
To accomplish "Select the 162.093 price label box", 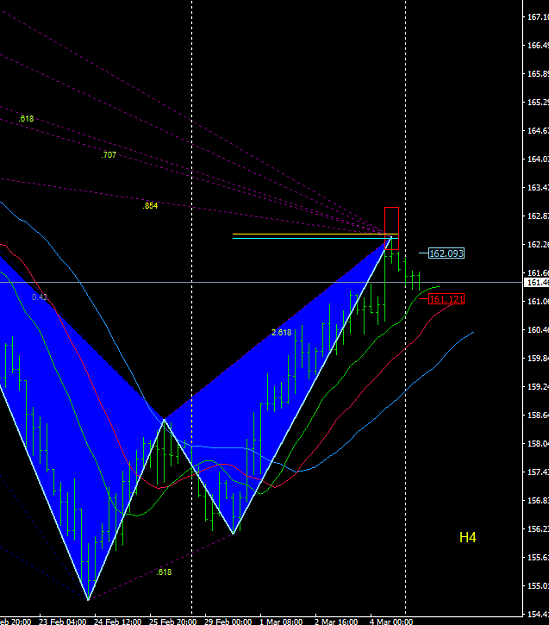I will click(x=446, y=254).
